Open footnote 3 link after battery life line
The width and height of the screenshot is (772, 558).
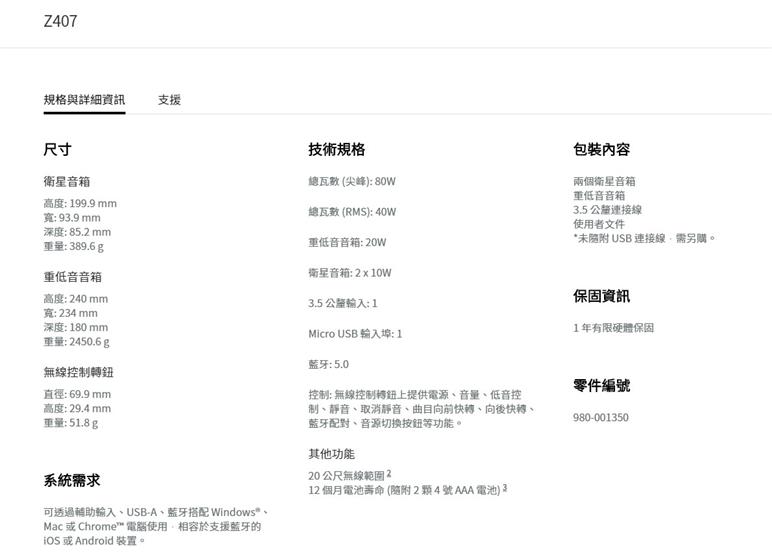505,488
